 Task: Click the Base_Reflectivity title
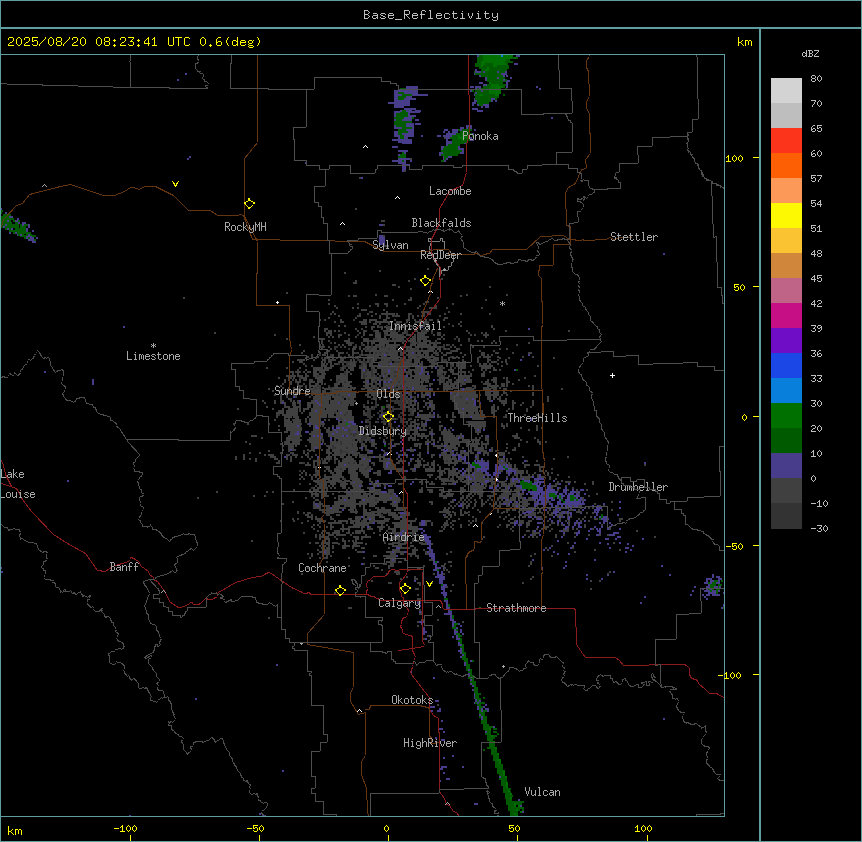pos(431,15)
